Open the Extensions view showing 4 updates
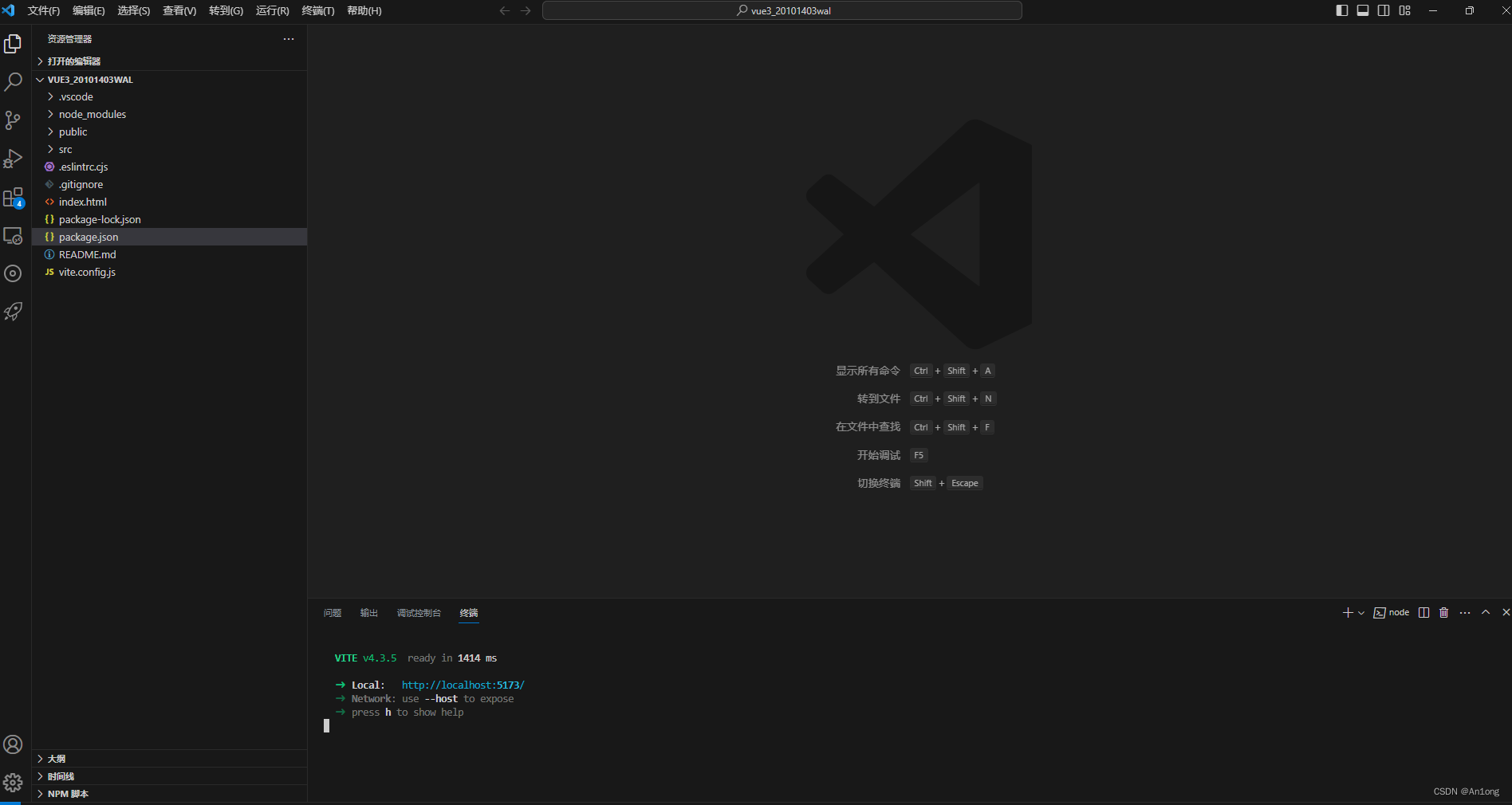The image size is (1512, 805). pyautogui.click(x=13, y=197)
